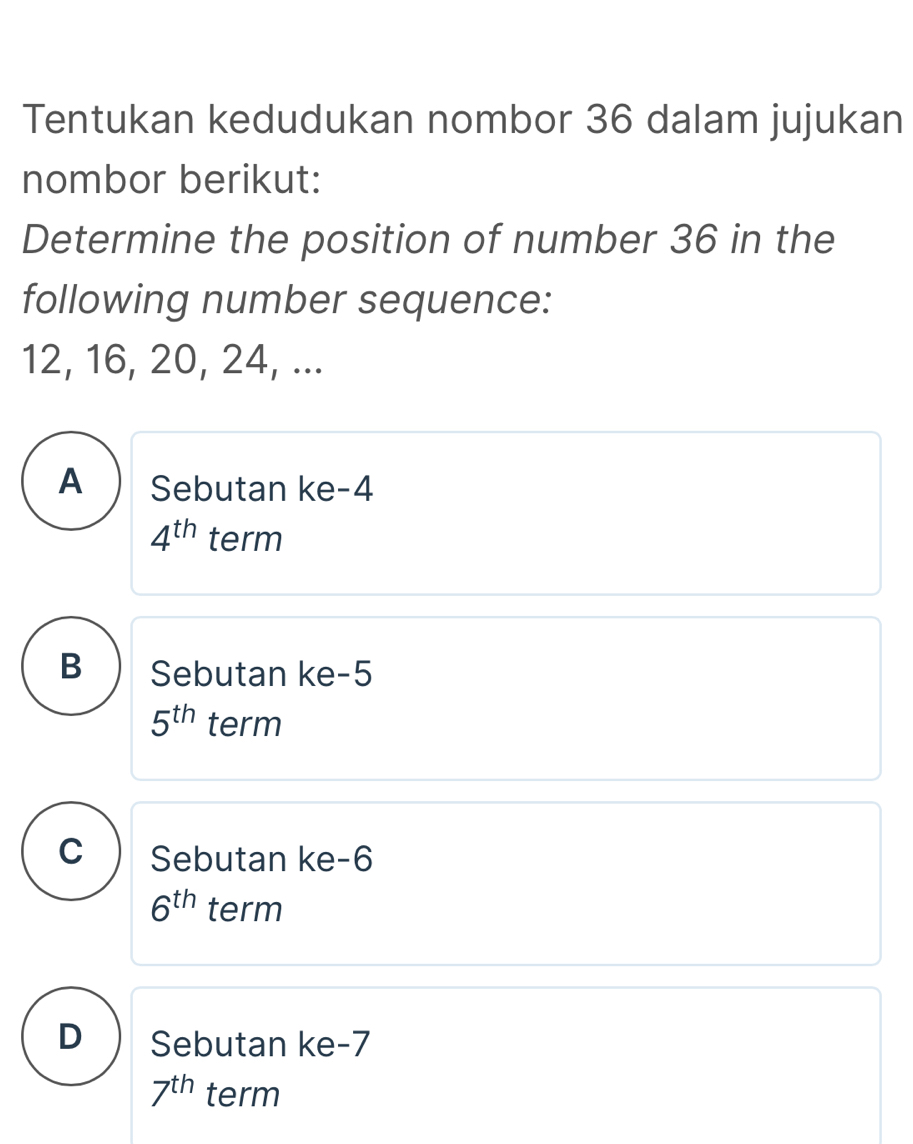Click the "Sebutan ke-6" answer text
Screen dimensions: 913x1144
(261, 859)
